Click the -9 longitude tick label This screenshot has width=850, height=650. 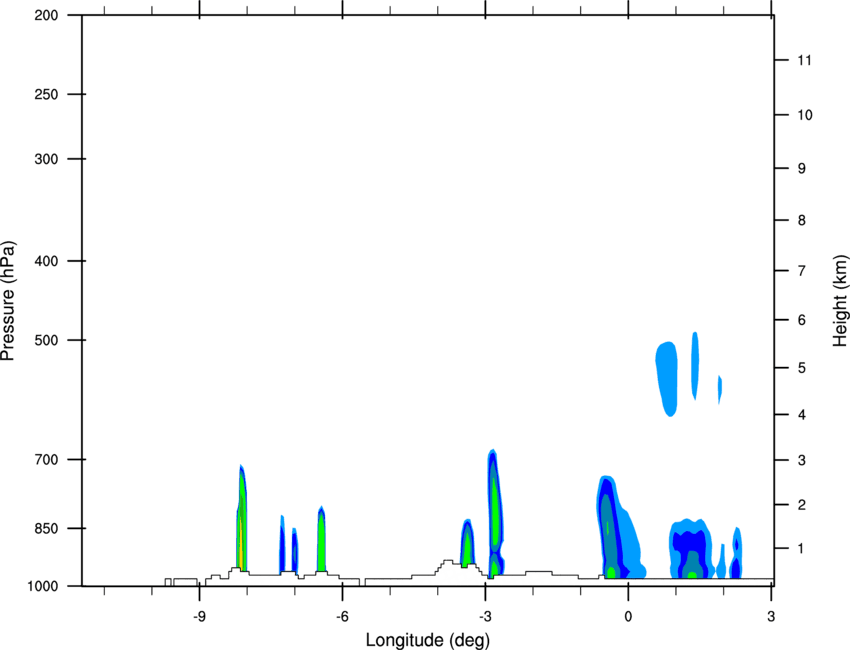point(199,616)
